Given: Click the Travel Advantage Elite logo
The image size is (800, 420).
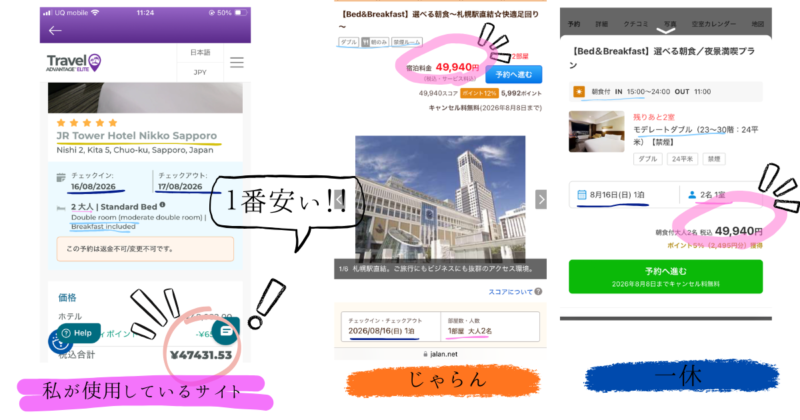Looking at the screenshot, I should [74, 63].
